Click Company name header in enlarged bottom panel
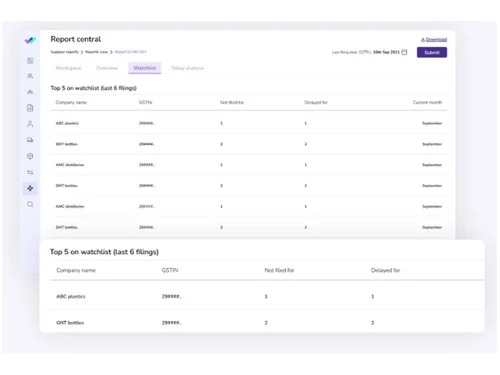 (76, 270)
